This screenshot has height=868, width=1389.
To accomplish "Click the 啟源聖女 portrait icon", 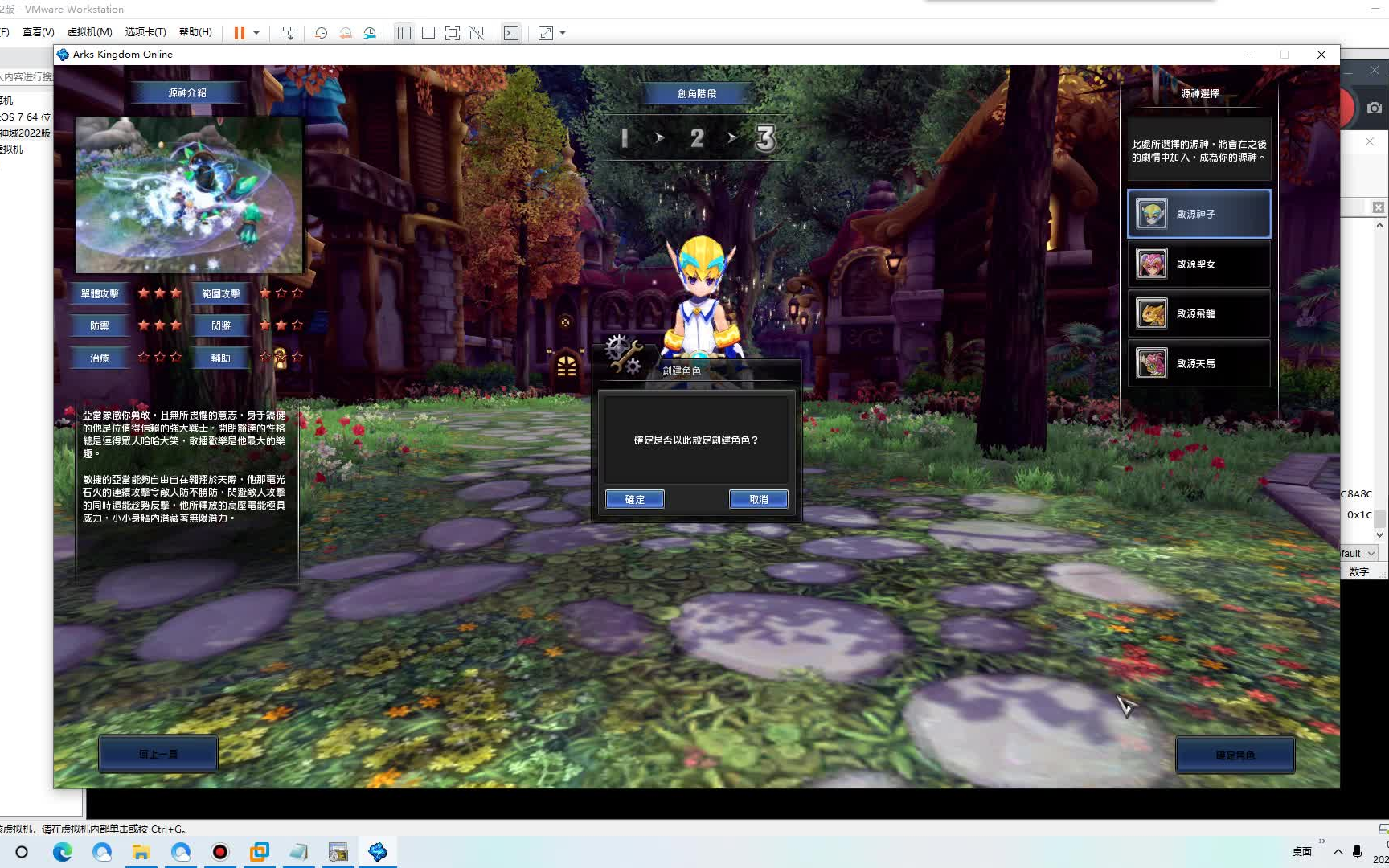I will coord(1151,264).
